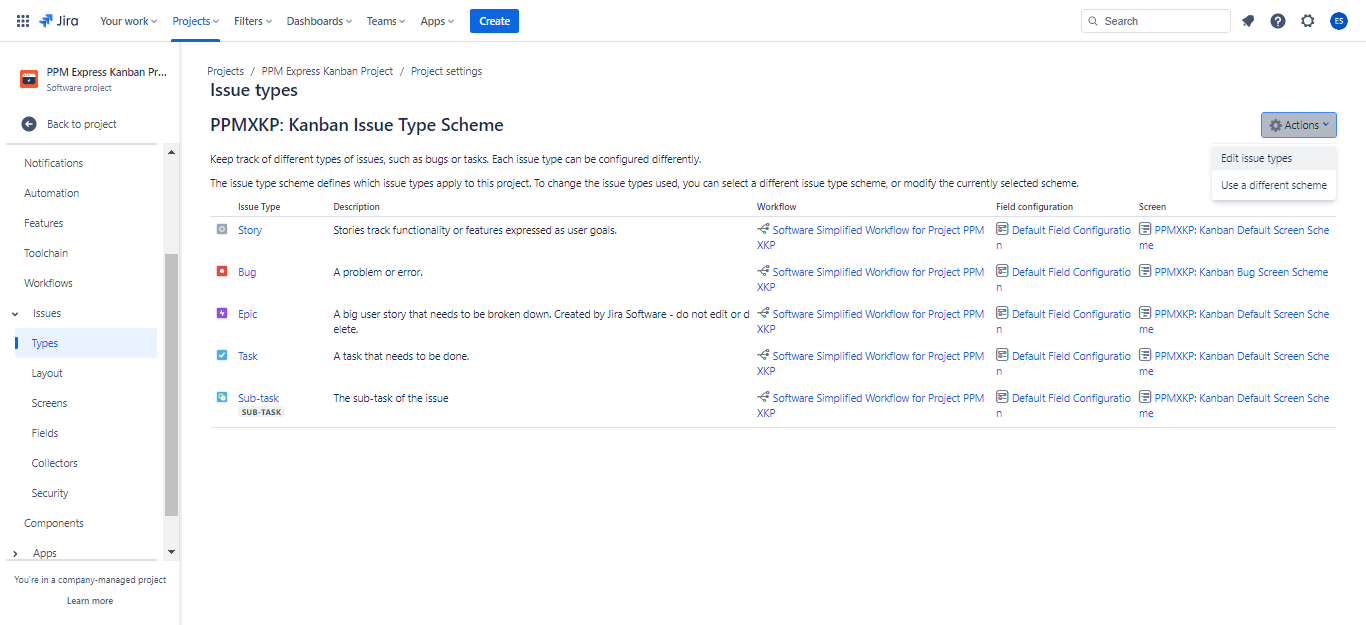Click the Create button

pyautogui.click(x=494, y=21)
